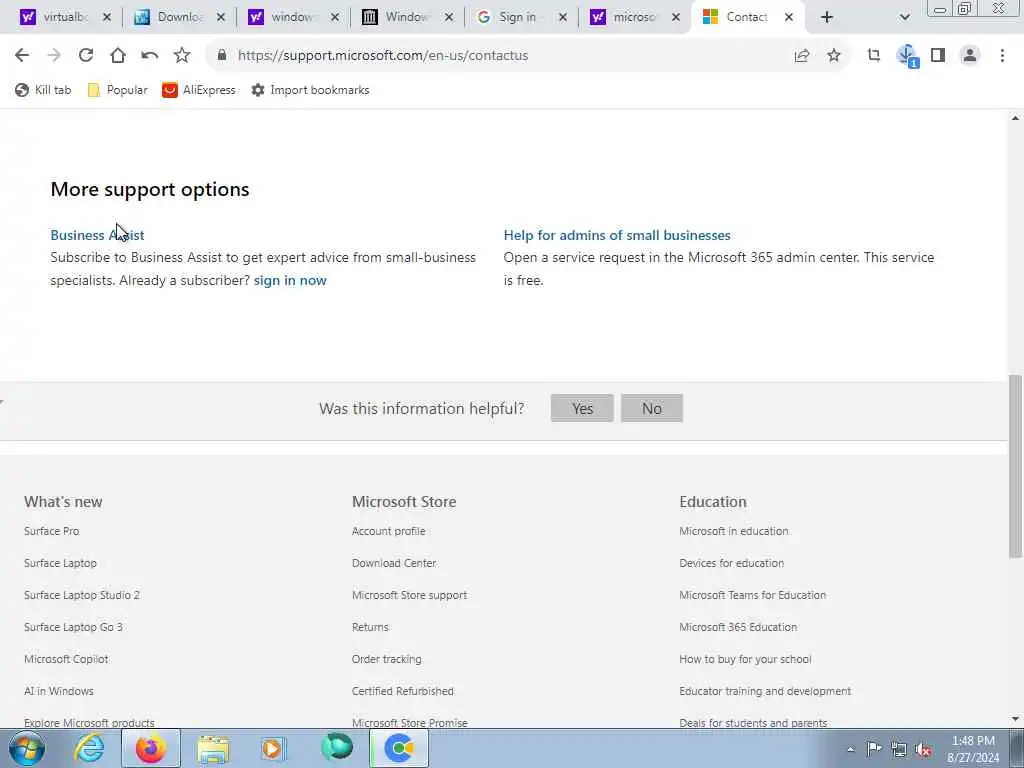Click the undo closed tab arrow icon
Viewport: 1024px width, 768px height.
pos(150,56)
